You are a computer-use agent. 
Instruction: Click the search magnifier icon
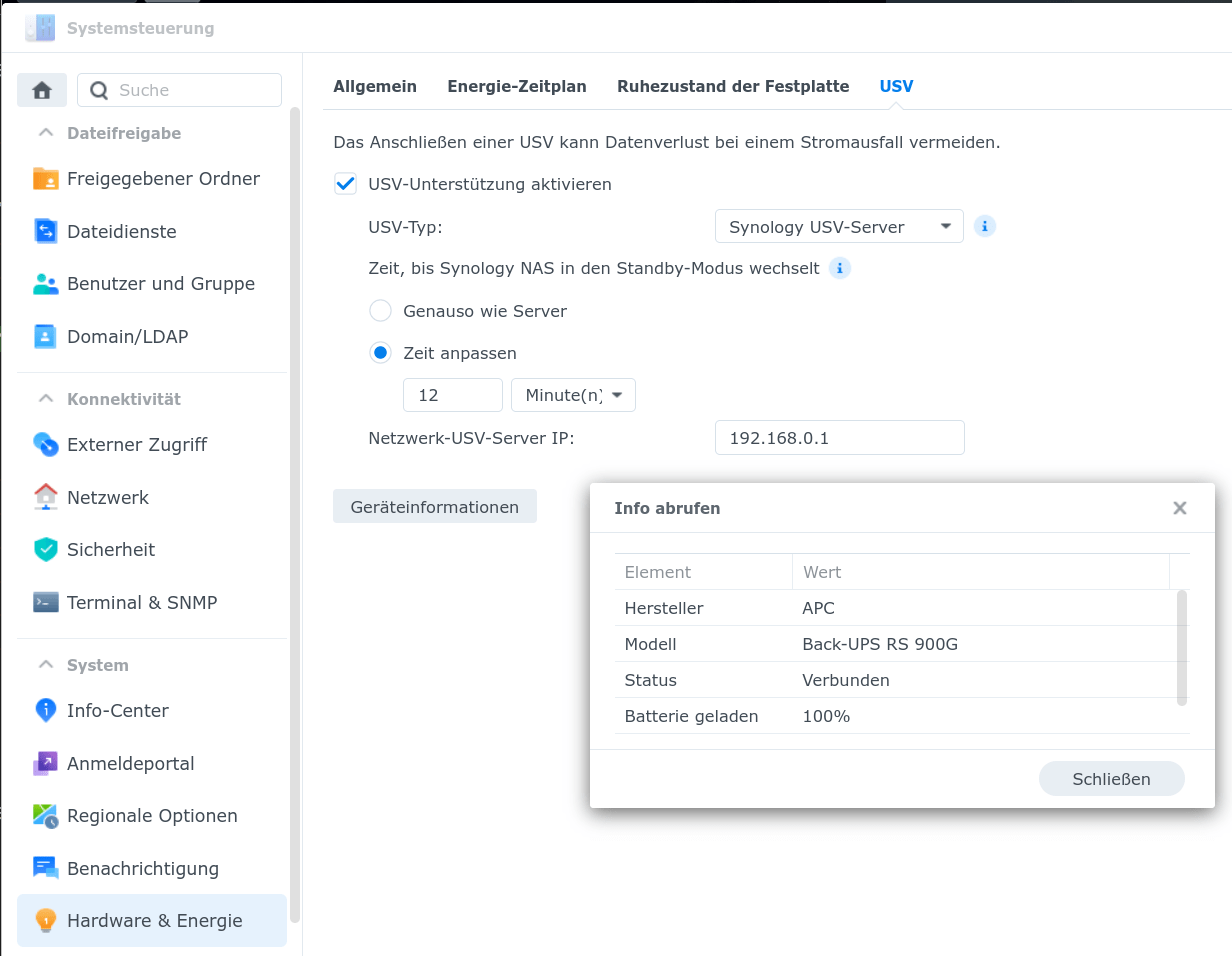coord(99,90)
